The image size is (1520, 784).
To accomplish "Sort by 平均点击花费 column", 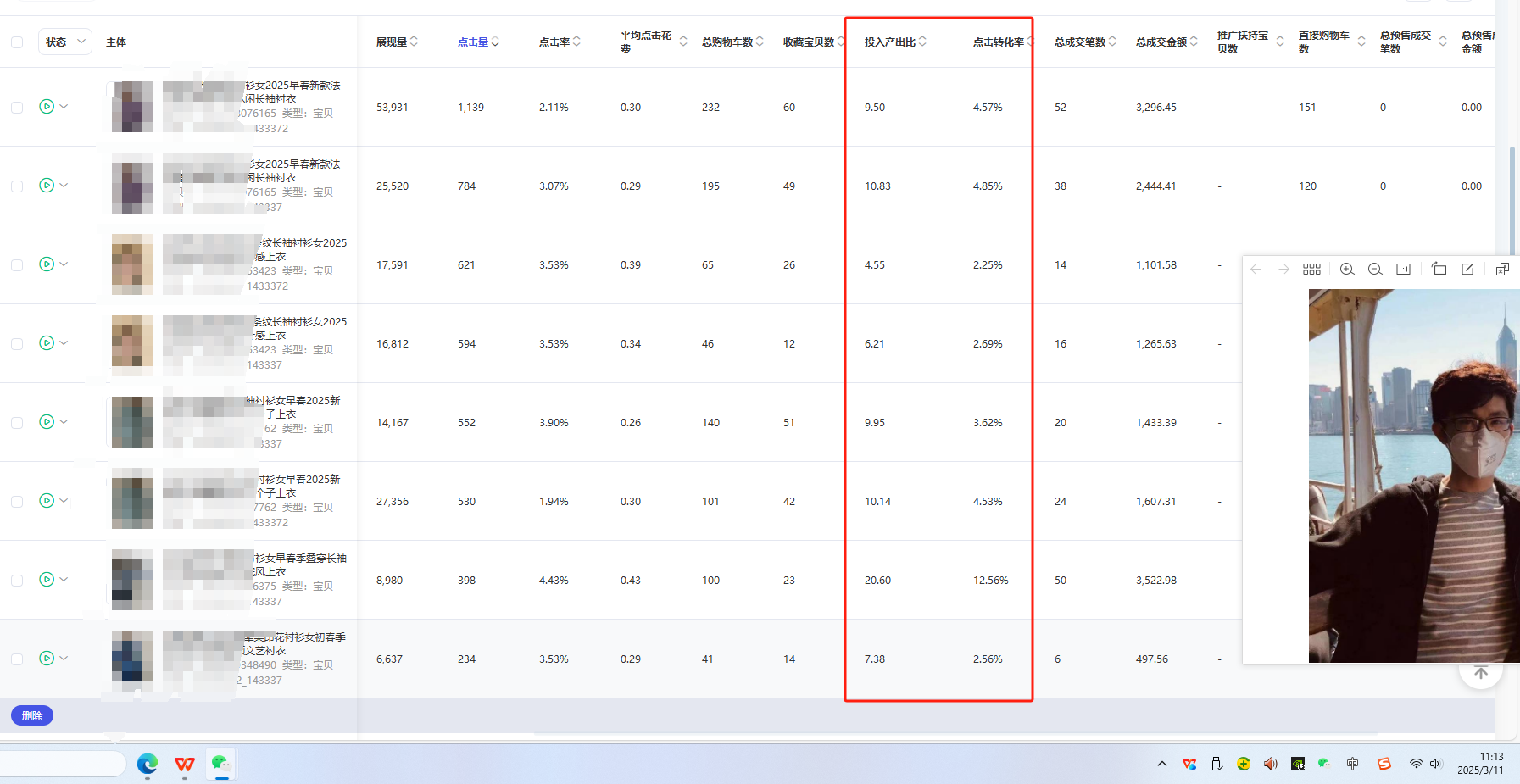I will pyautogui.click(x=683, y=42).
